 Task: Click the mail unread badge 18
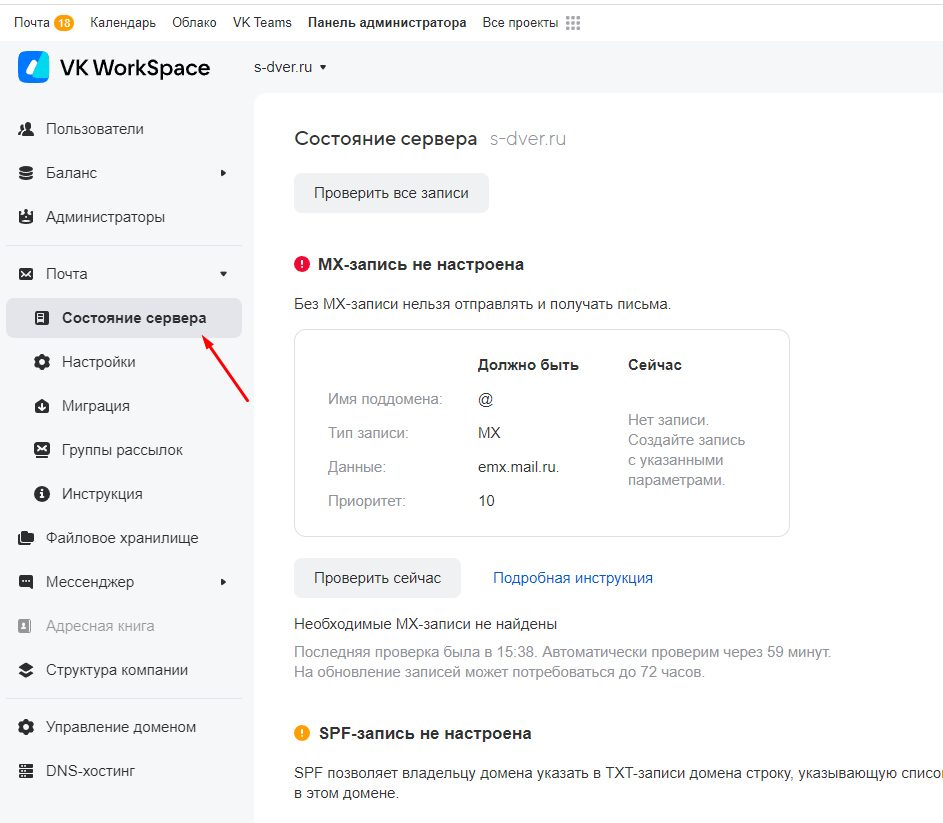pos(64,23)
